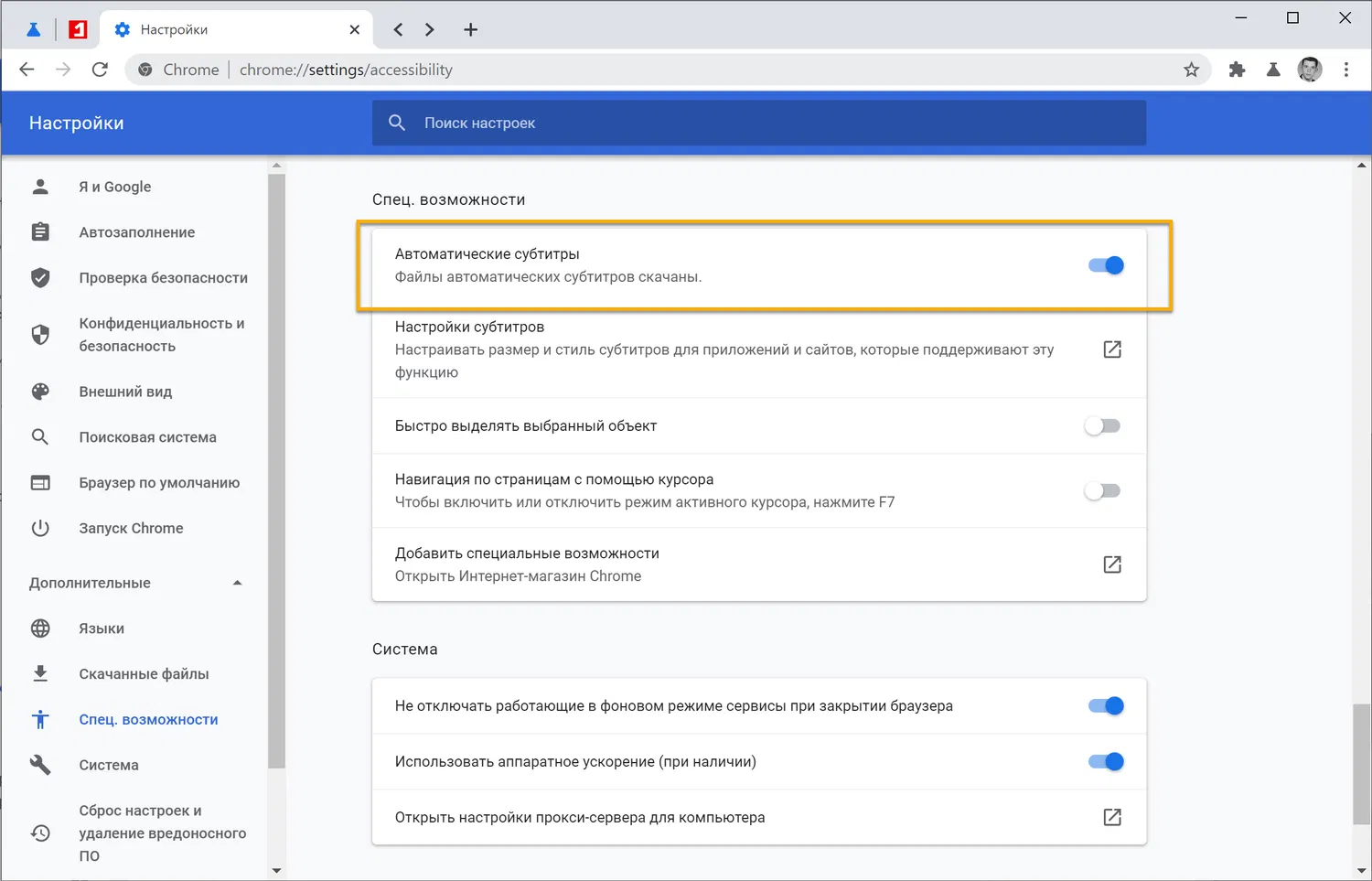Collapse the Дополнительные section arrow
The width and height of the screenshot is (1372, 881).
click(238, 583)
